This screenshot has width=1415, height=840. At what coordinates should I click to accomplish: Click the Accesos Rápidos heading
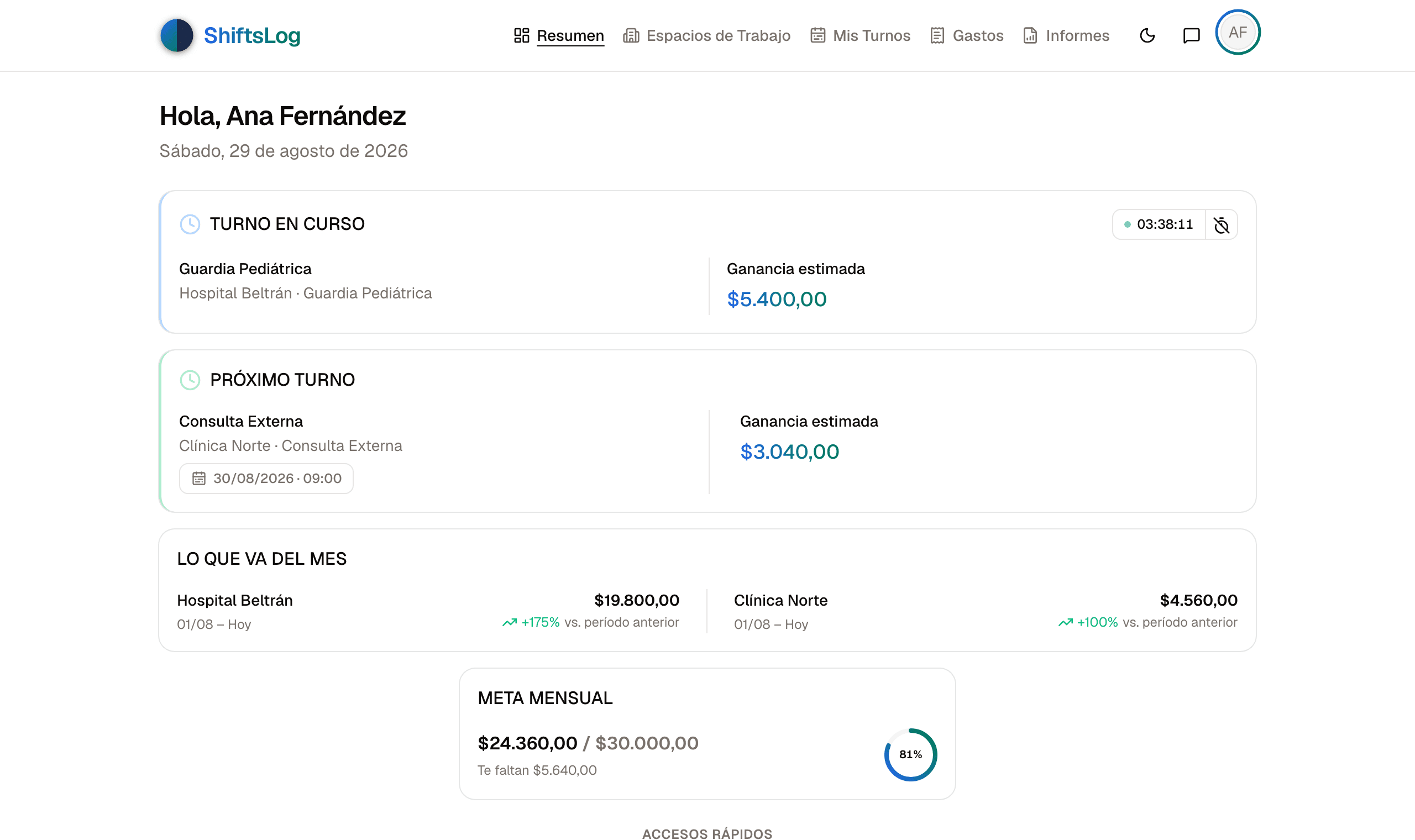coord(707,833)
